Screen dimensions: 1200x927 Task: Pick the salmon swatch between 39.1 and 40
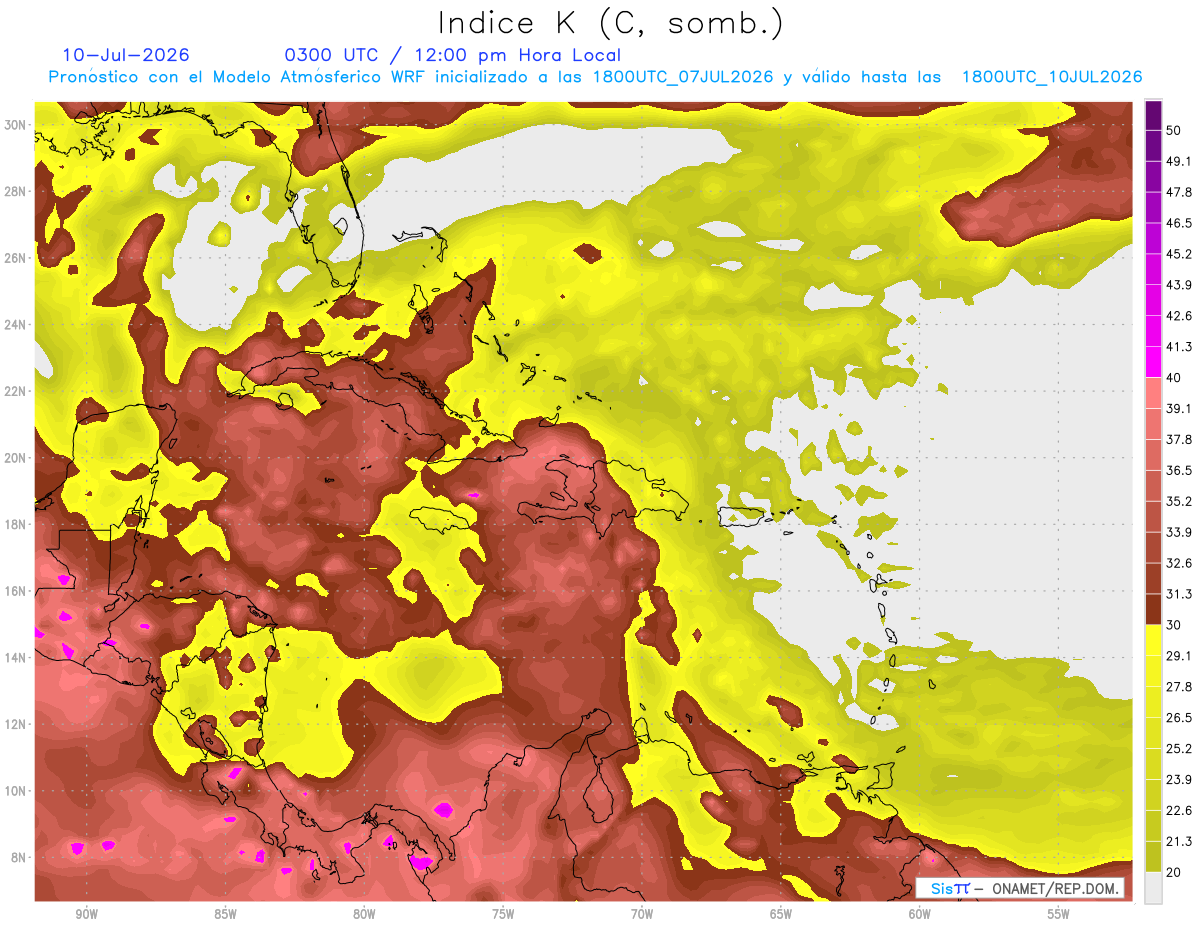tap(1153, 393)
